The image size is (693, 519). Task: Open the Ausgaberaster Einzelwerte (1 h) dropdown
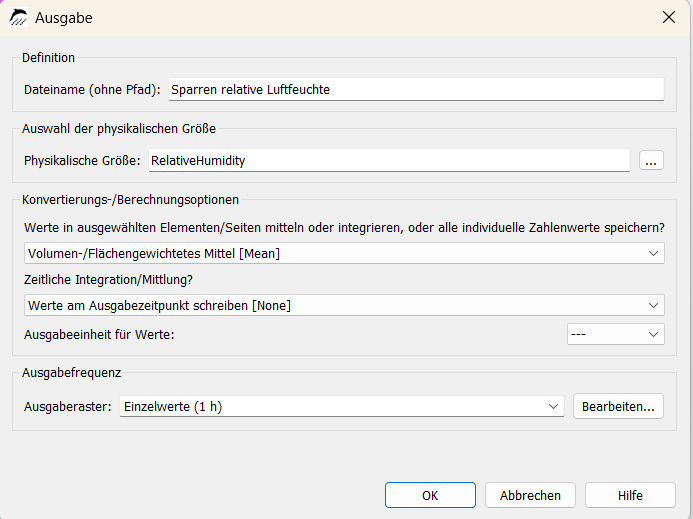tap(342, 406)
